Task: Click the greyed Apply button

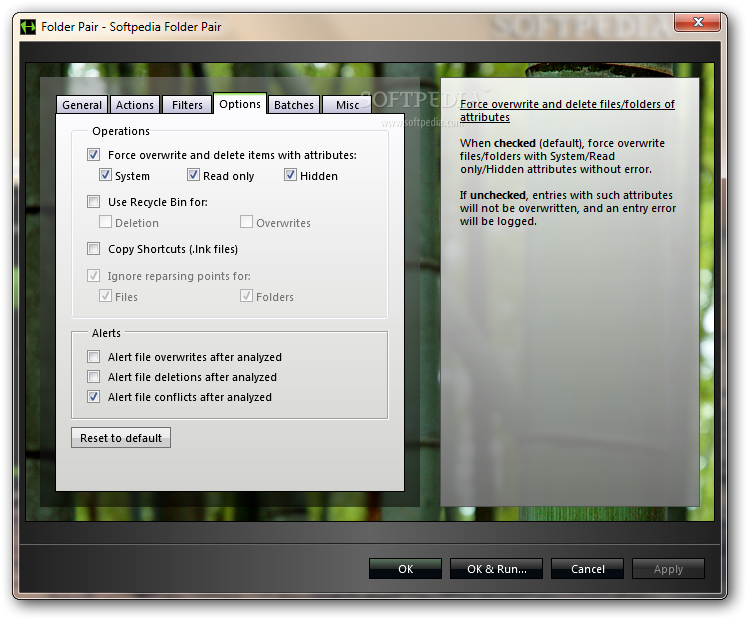Action: [x=668, y=568]
